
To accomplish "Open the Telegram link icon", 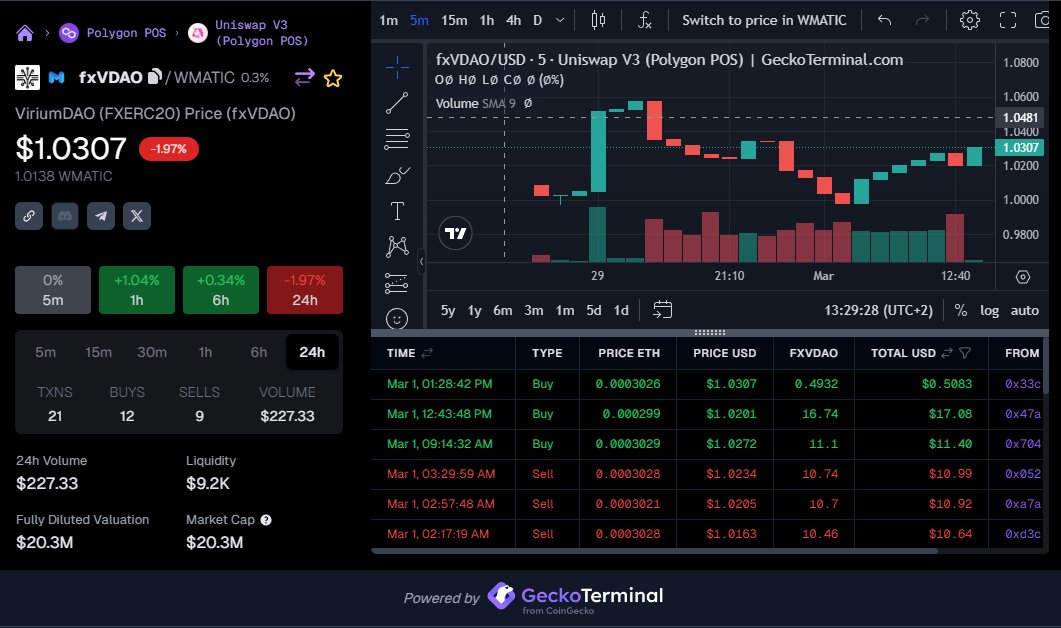I will tap(101, 216).
